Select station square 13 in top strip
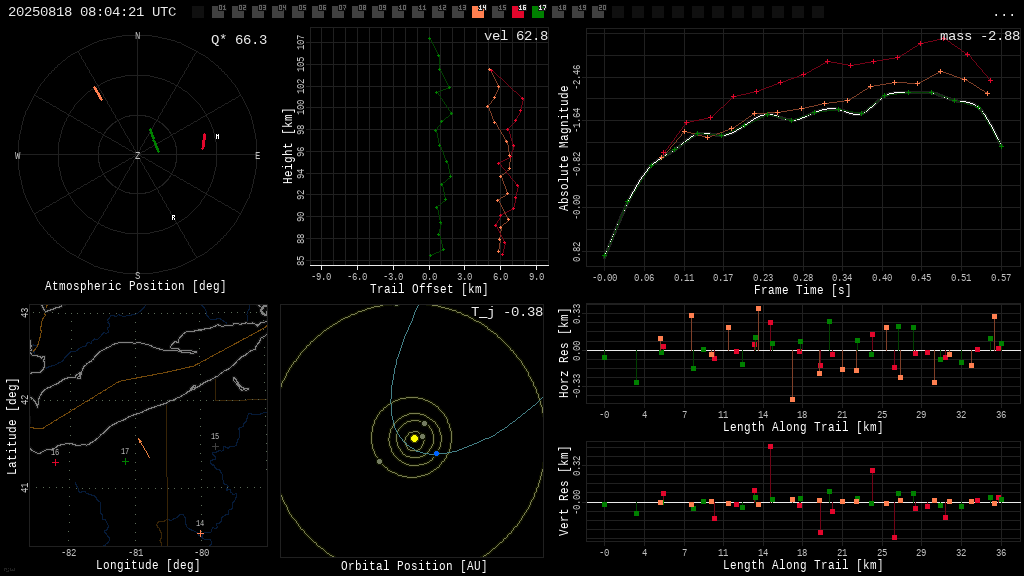1024x576 pixels. 458,12
